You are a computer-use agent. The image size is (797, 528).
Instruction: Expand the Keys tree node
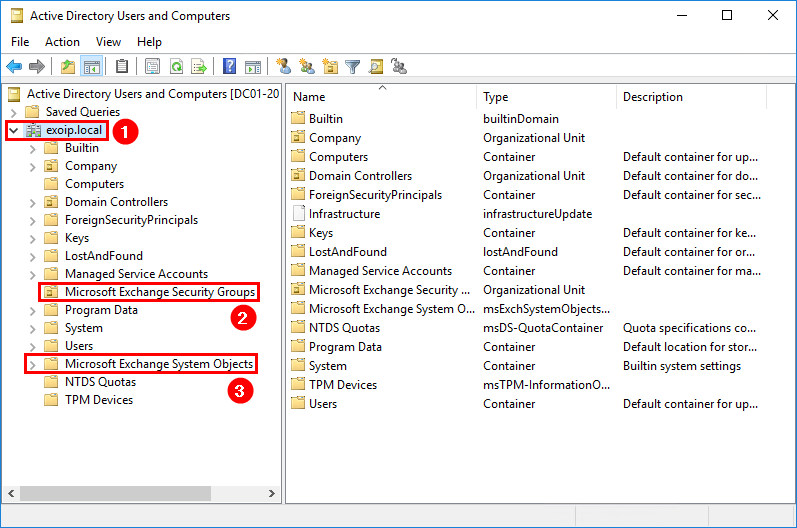coord(33,239)
